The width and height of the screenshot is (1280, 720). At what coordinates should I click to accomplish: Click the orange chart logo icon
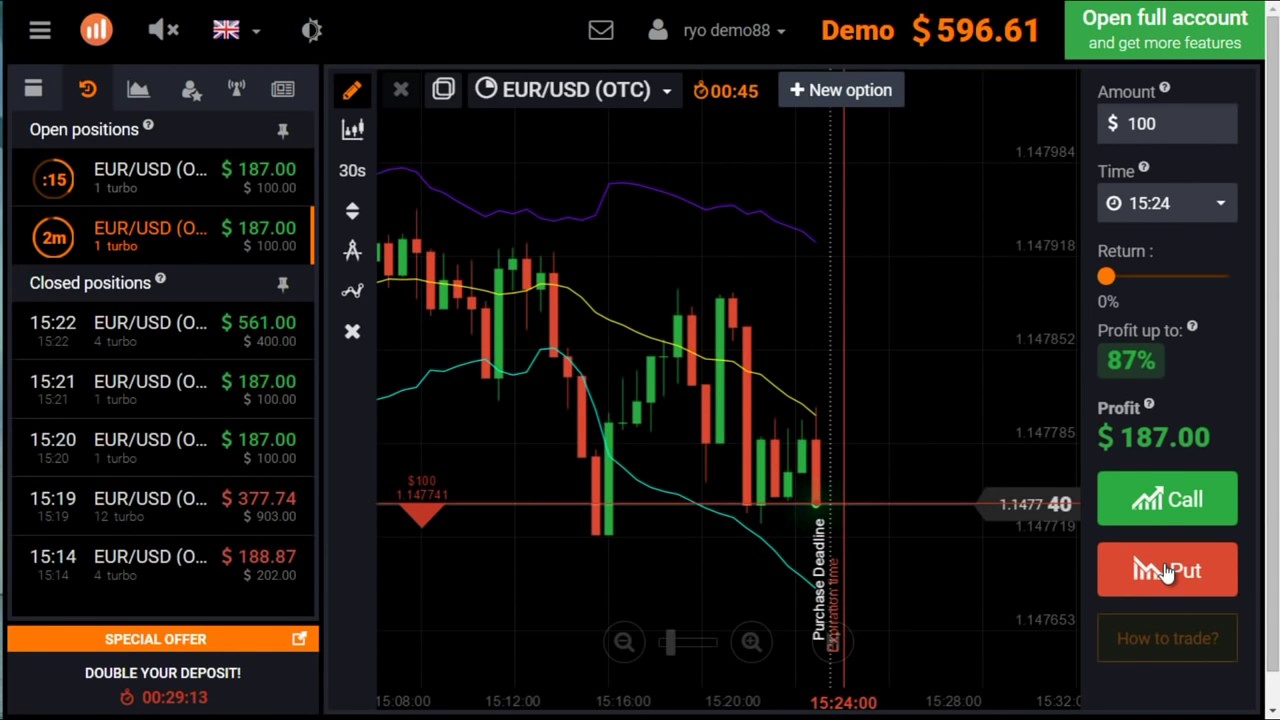pyautogui.click(x=96, y=30)
